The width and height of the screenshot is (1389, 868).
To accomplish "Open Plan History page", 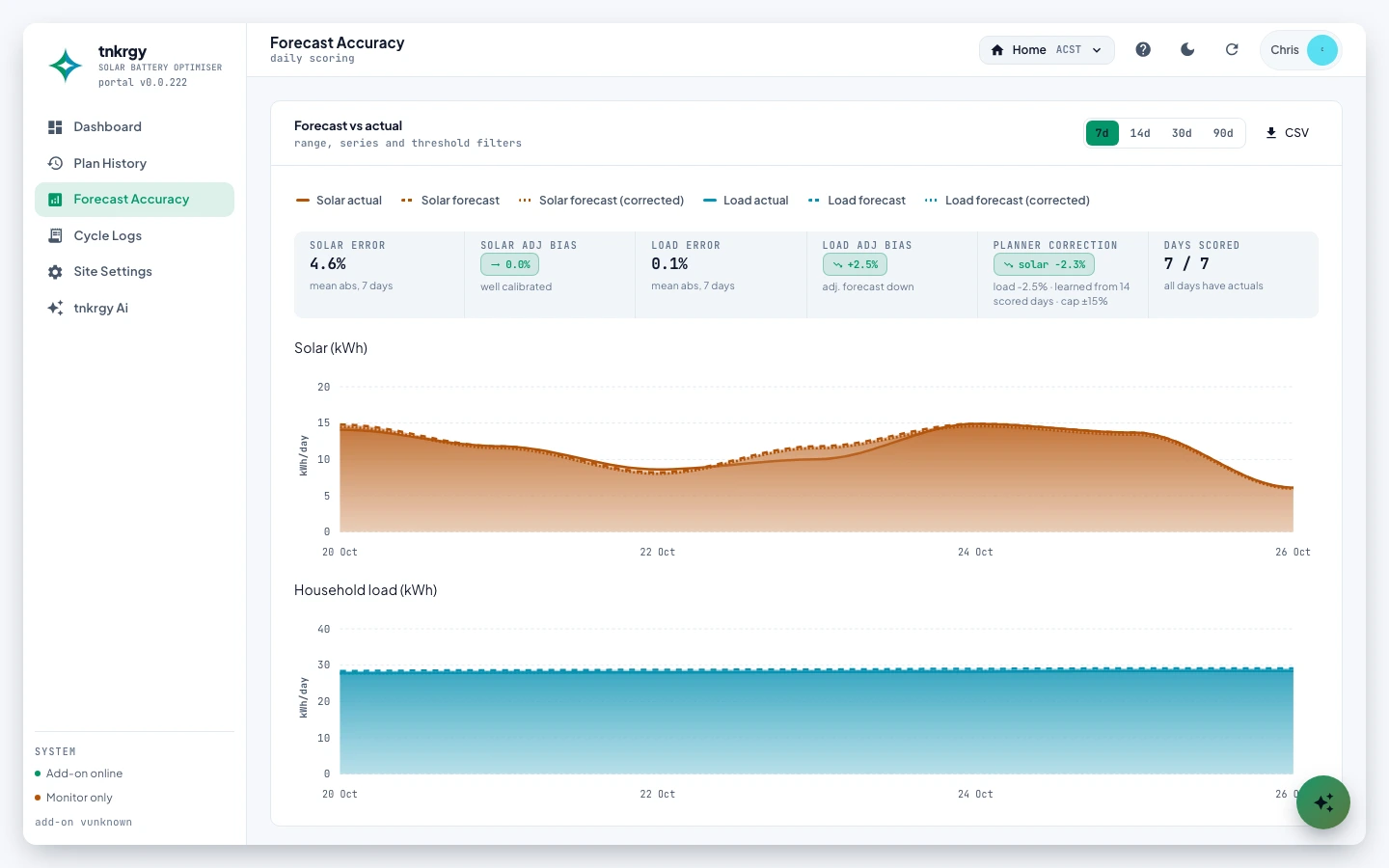I will [134, 164].
